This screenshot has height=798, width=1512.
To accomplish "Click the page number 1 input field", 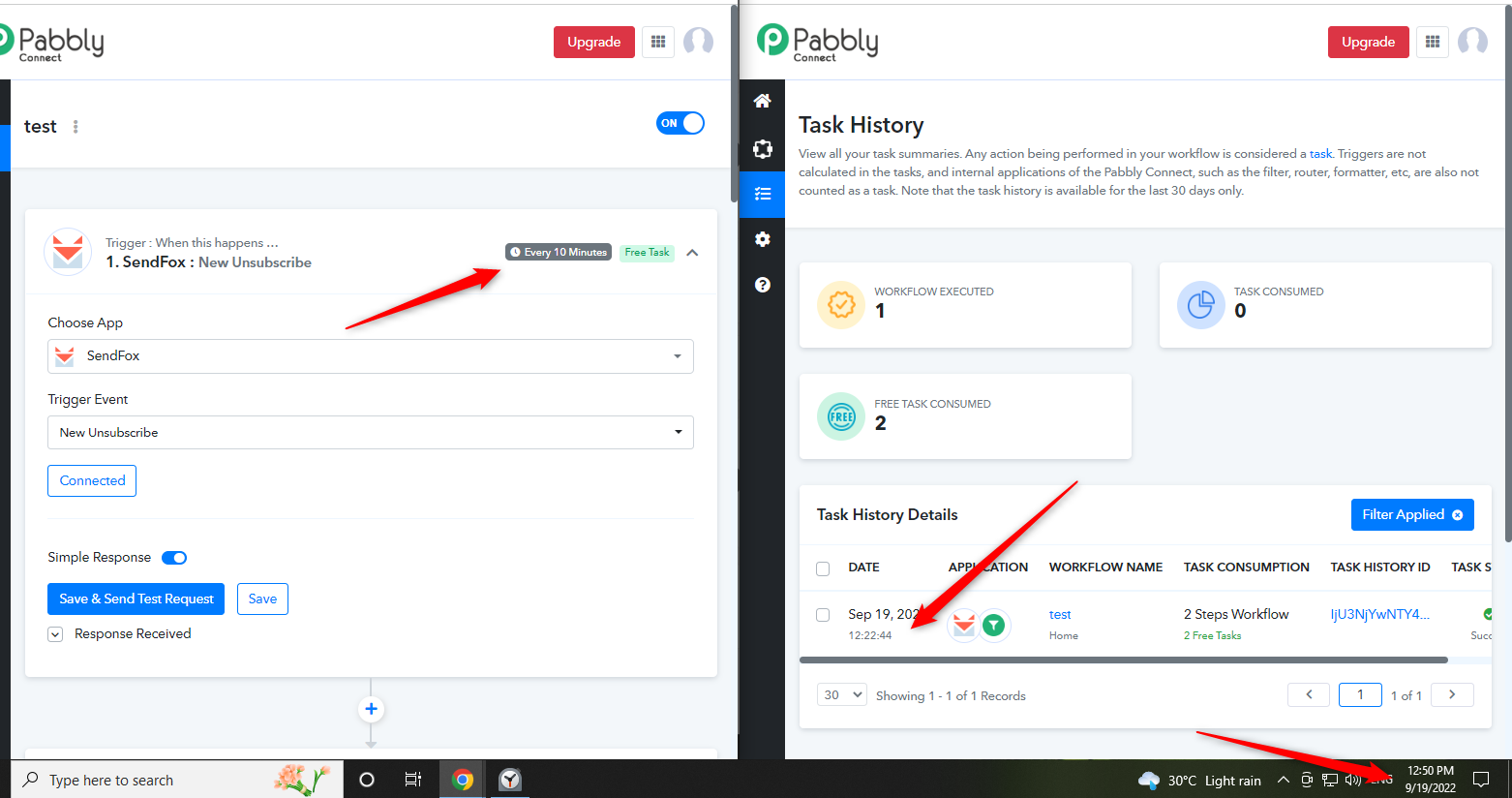I will (x=1360, y=694).
